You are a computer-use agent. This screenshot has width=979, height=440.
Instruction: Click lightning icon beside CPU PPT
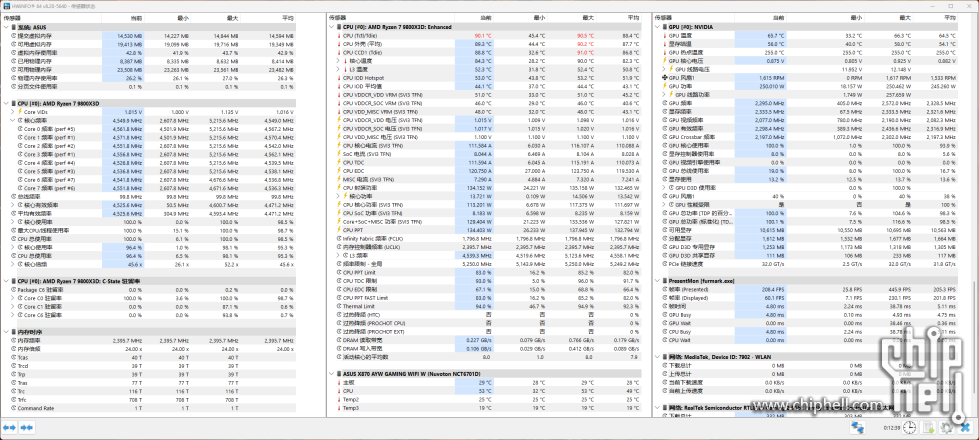[339, 230]
